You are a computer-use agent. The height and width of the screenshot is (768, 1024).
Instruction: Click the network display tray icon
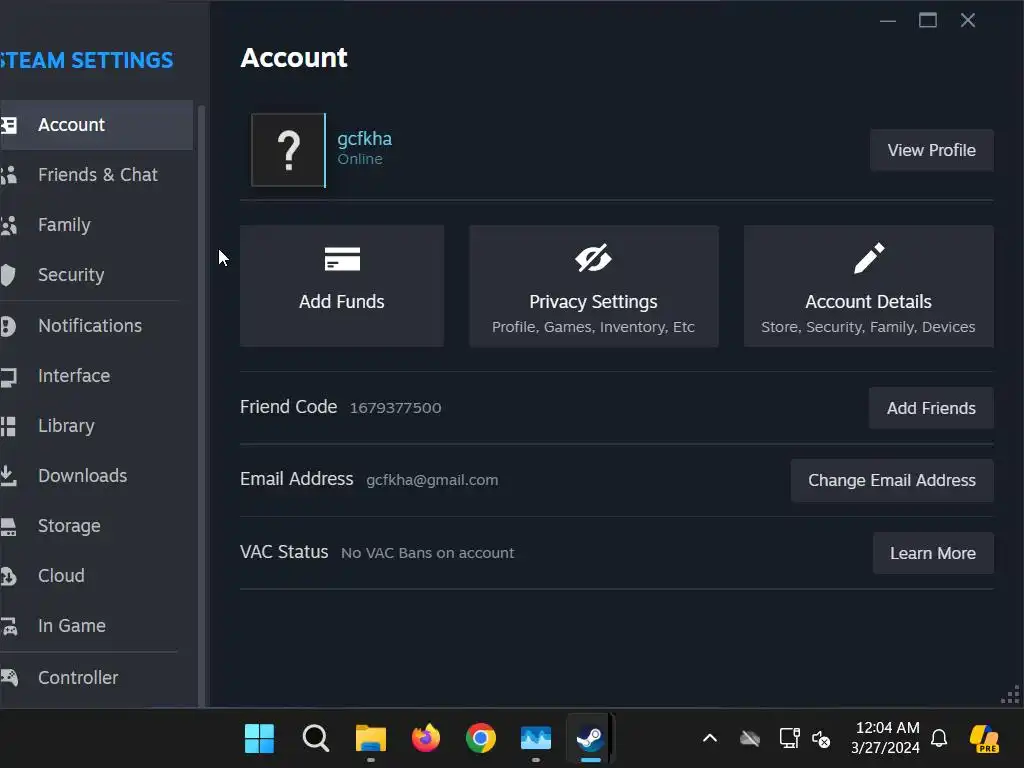[790, 738]
